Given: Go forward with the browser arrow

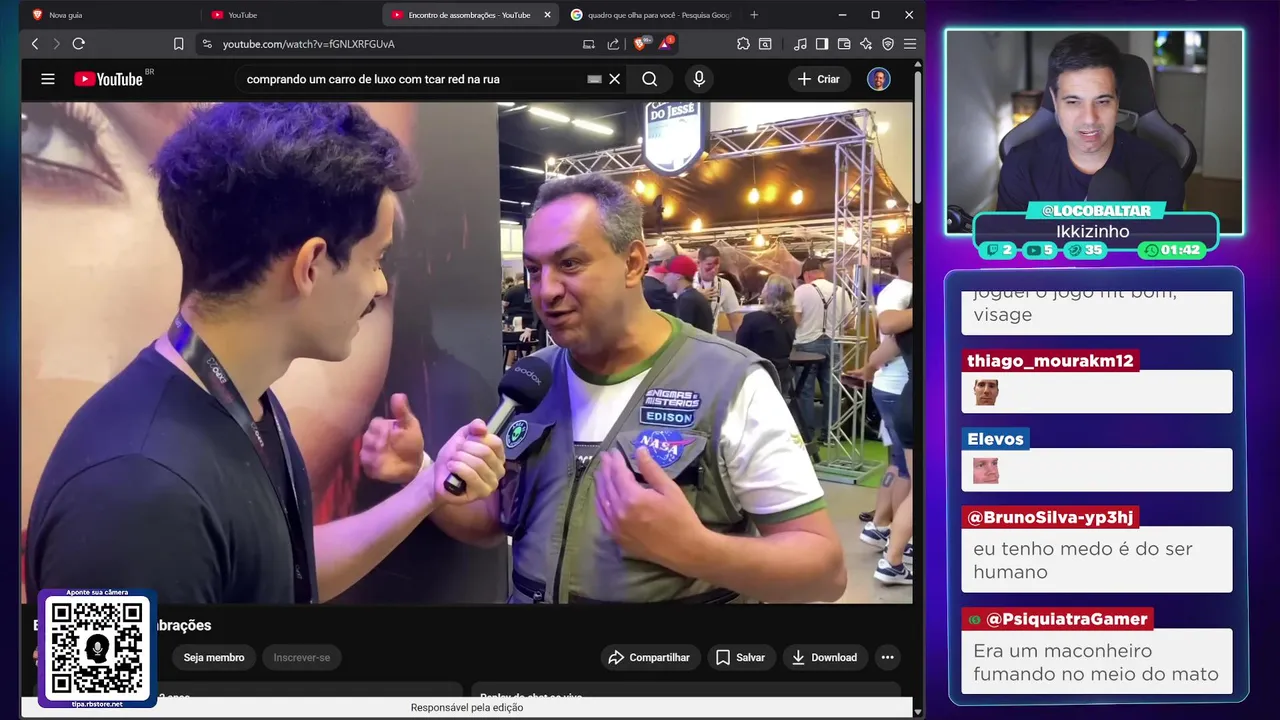Looking at the screenshot, I should point(56,44).
